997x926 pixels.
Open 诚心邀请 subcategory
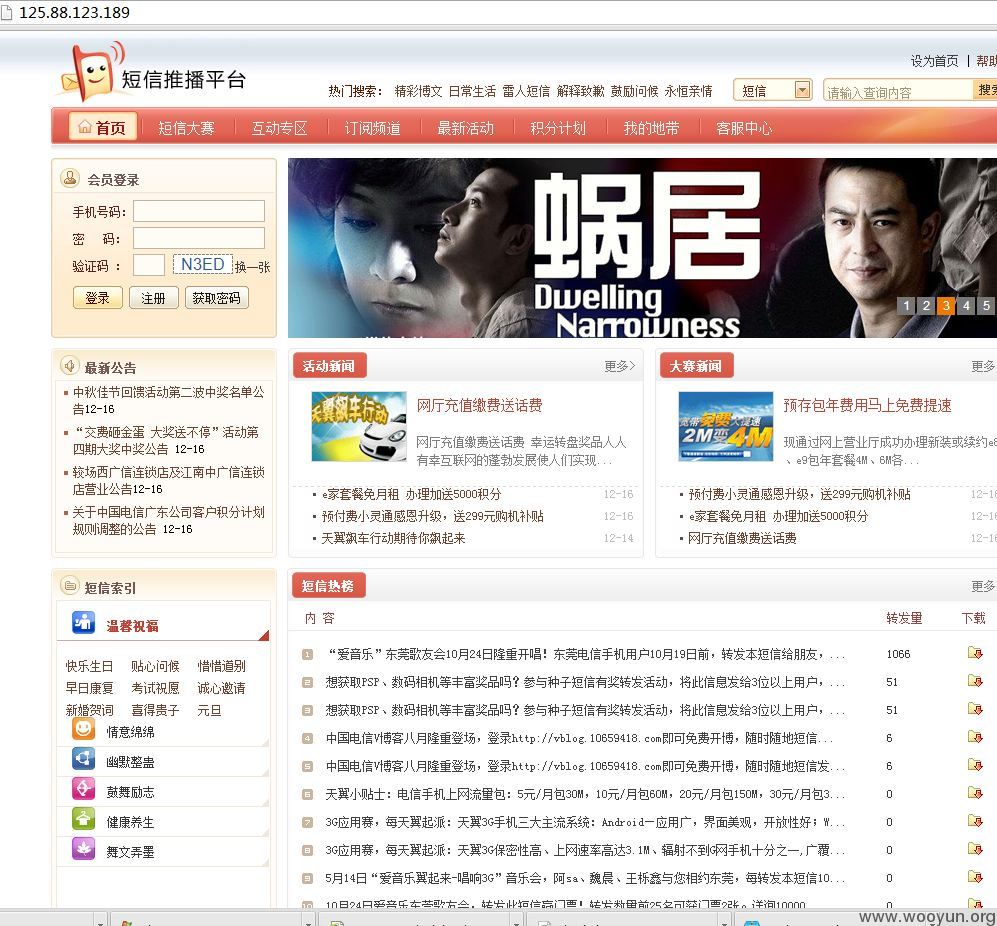221,688
